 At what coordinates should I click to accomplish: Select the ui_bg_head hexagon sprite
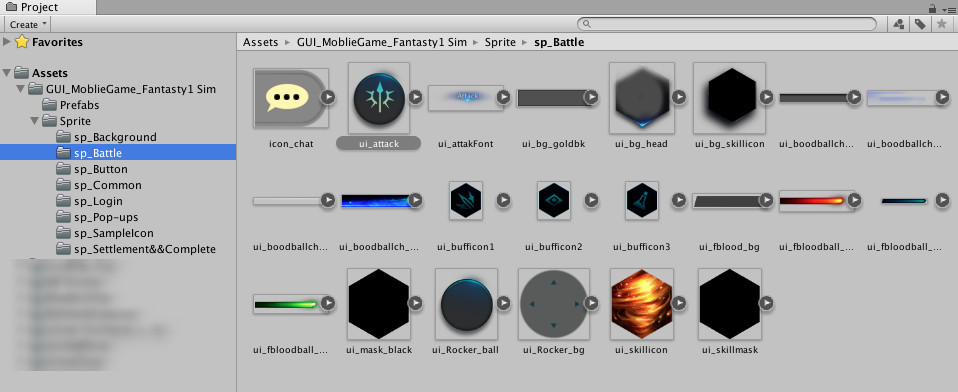642,98
